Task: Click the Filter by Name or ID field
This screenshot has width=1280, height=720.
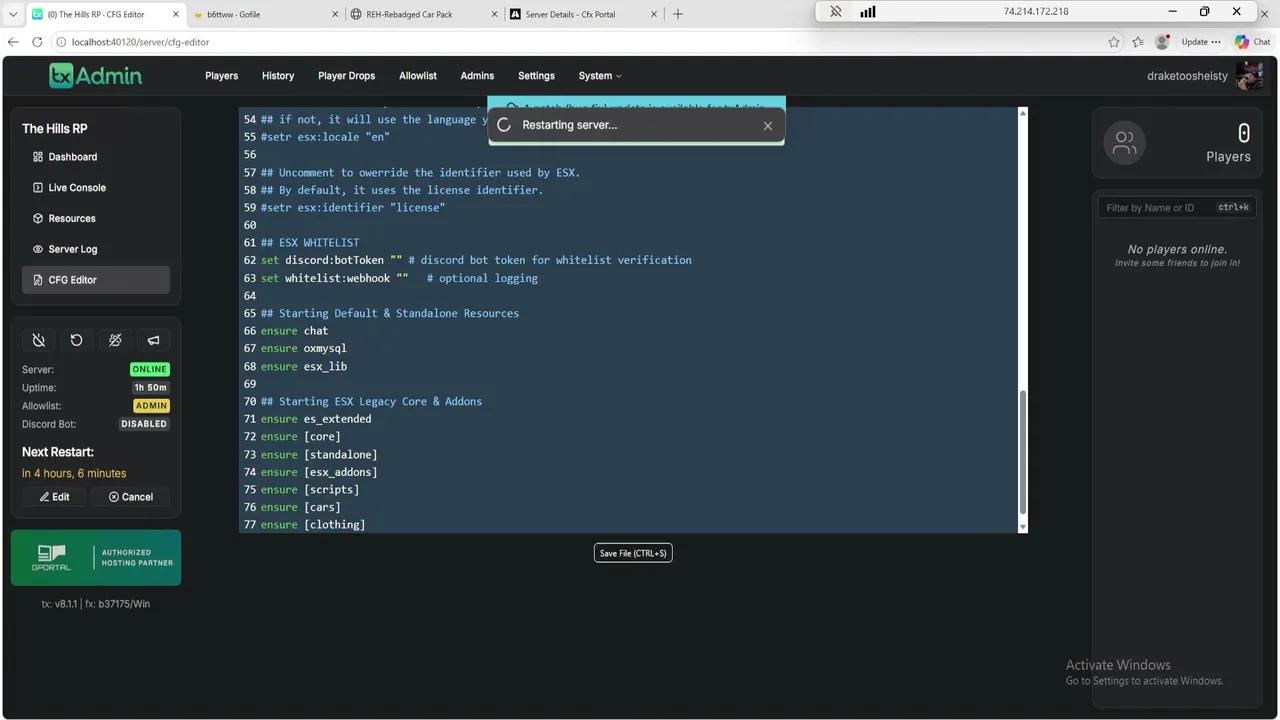Action: [x=1177, y=207]
